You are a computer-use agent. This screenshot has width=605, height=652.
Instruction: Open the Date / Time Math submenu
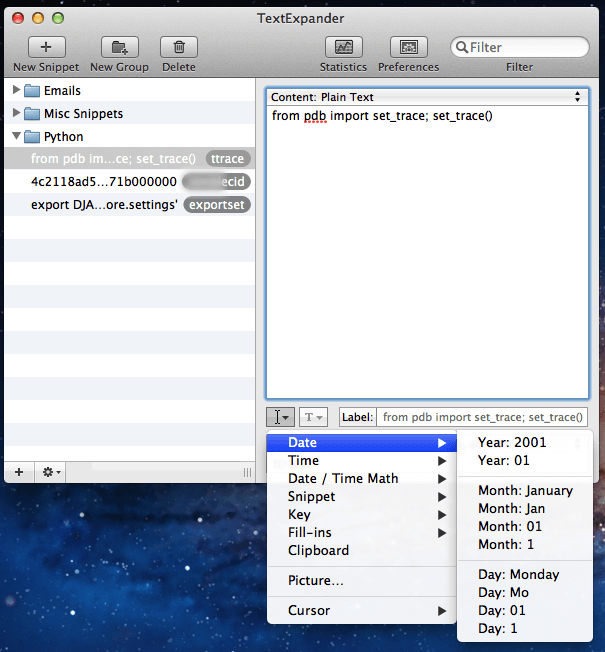pyautogui.click(x=362, y=479)
